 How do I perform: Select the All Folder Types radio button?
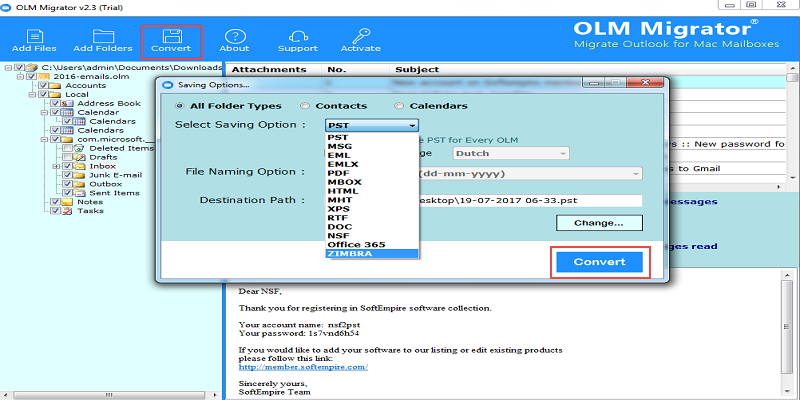point(179,106)
